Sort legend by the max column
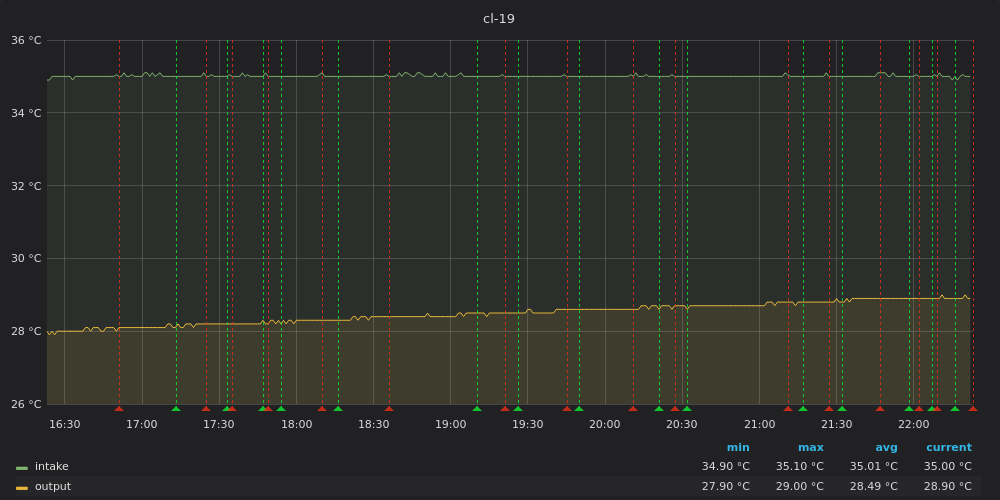The height and width of the screenshot is (500, 1000). tap(811, 448)
